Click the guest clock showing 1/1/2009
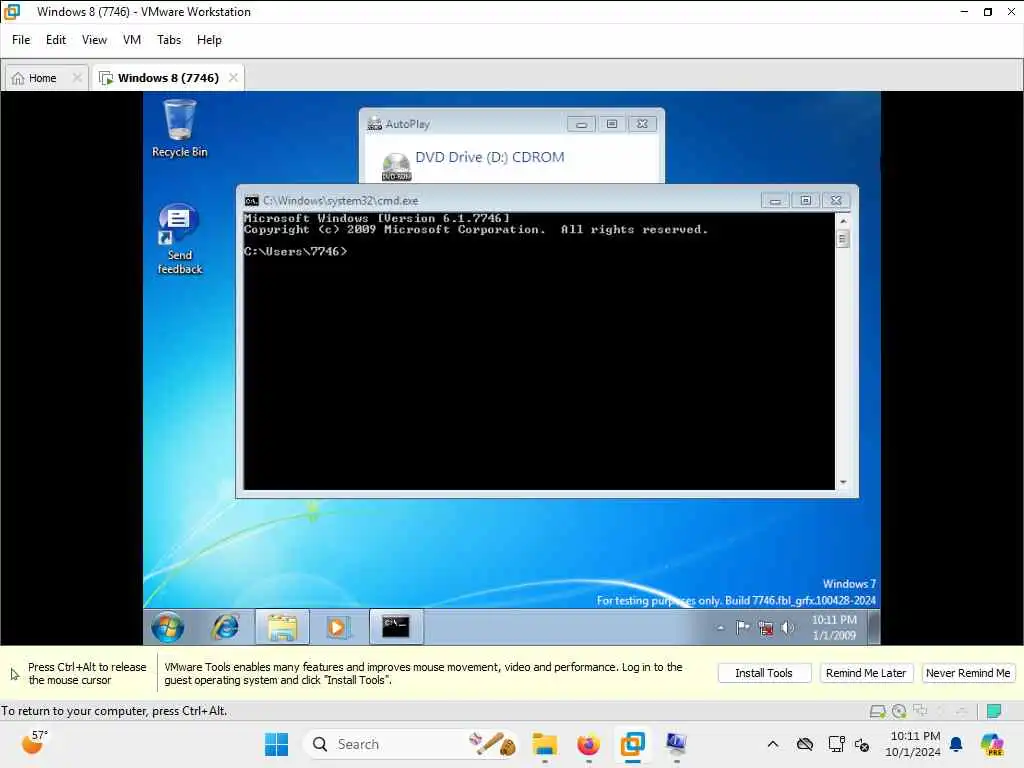Screen dimensions: 1024x768 pyautogui.click(x=834, y=627)
